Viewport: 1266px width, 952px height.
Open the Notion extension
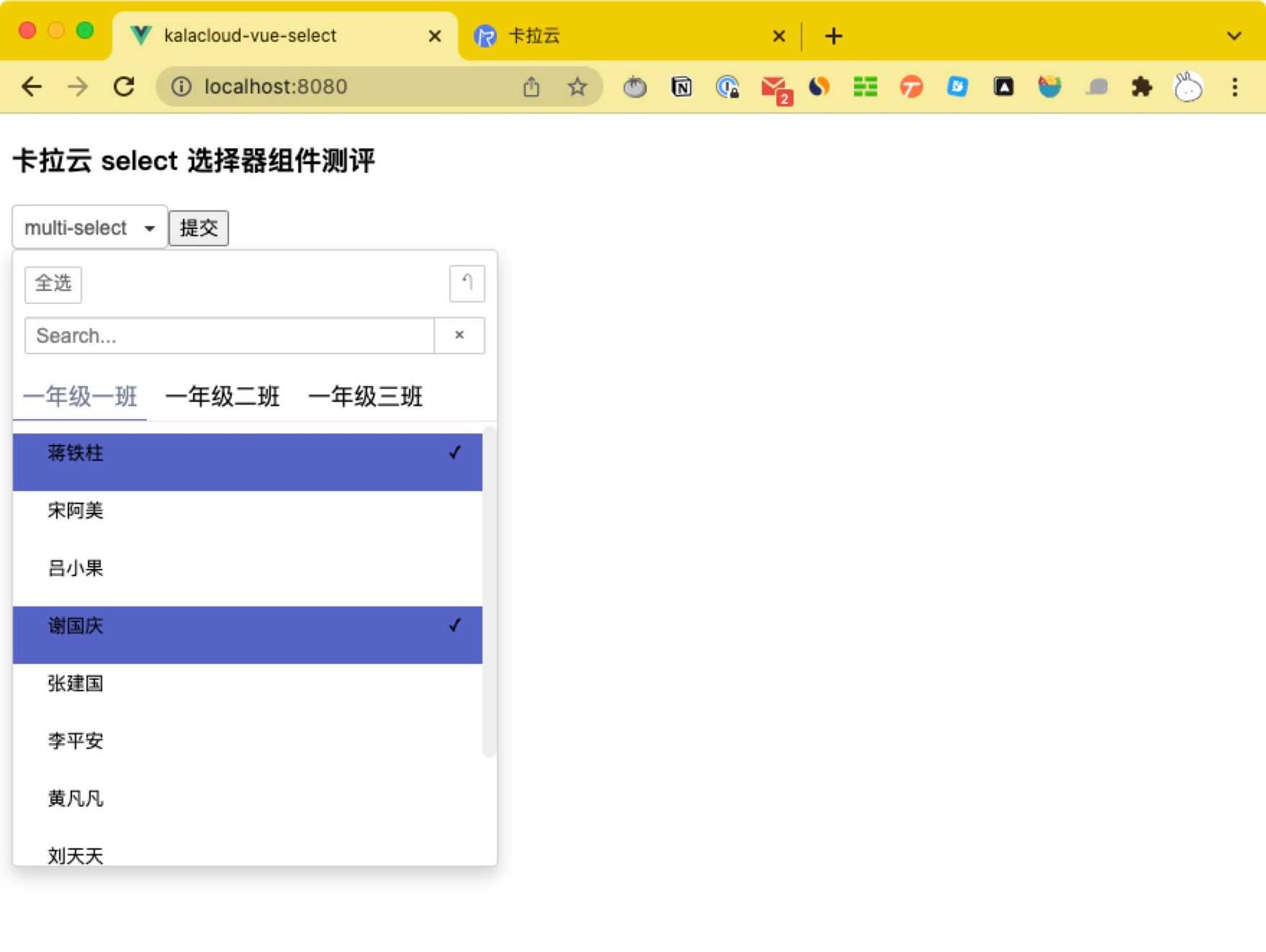(x=681, y=87)
